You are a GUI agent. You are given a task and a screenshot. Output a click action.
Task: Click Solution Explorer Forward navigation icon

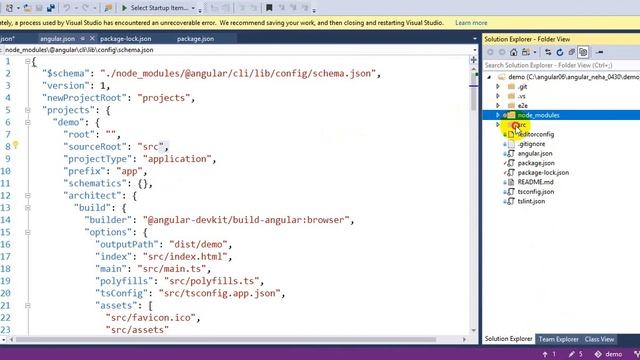tap(502, 52)
